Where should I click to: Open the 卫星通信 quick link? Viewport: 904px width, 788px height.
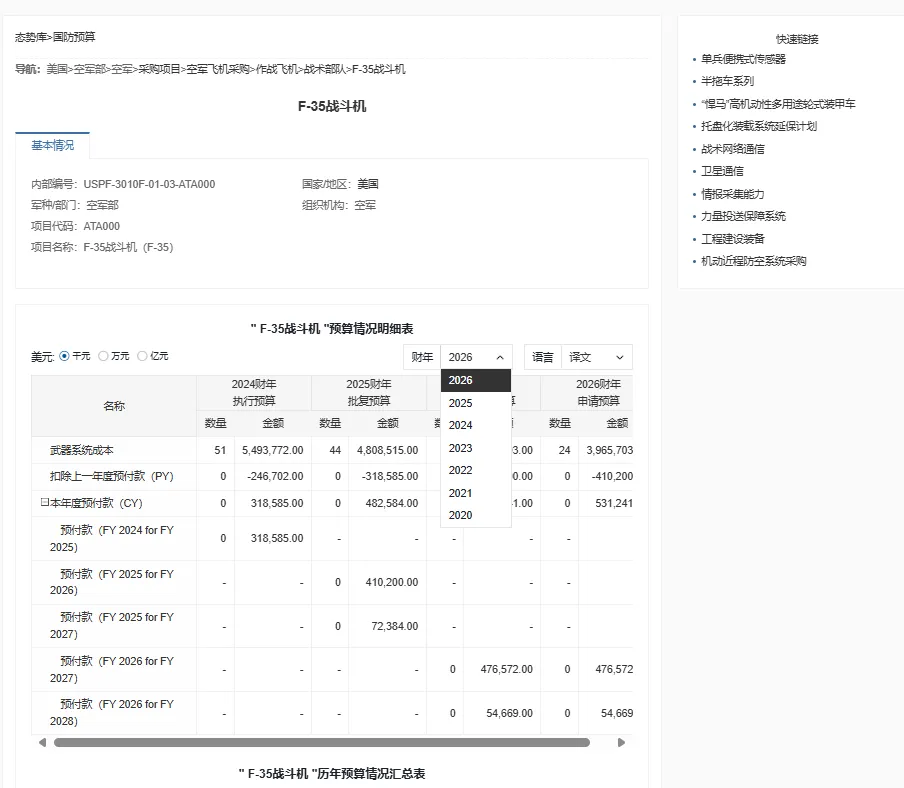722,171
